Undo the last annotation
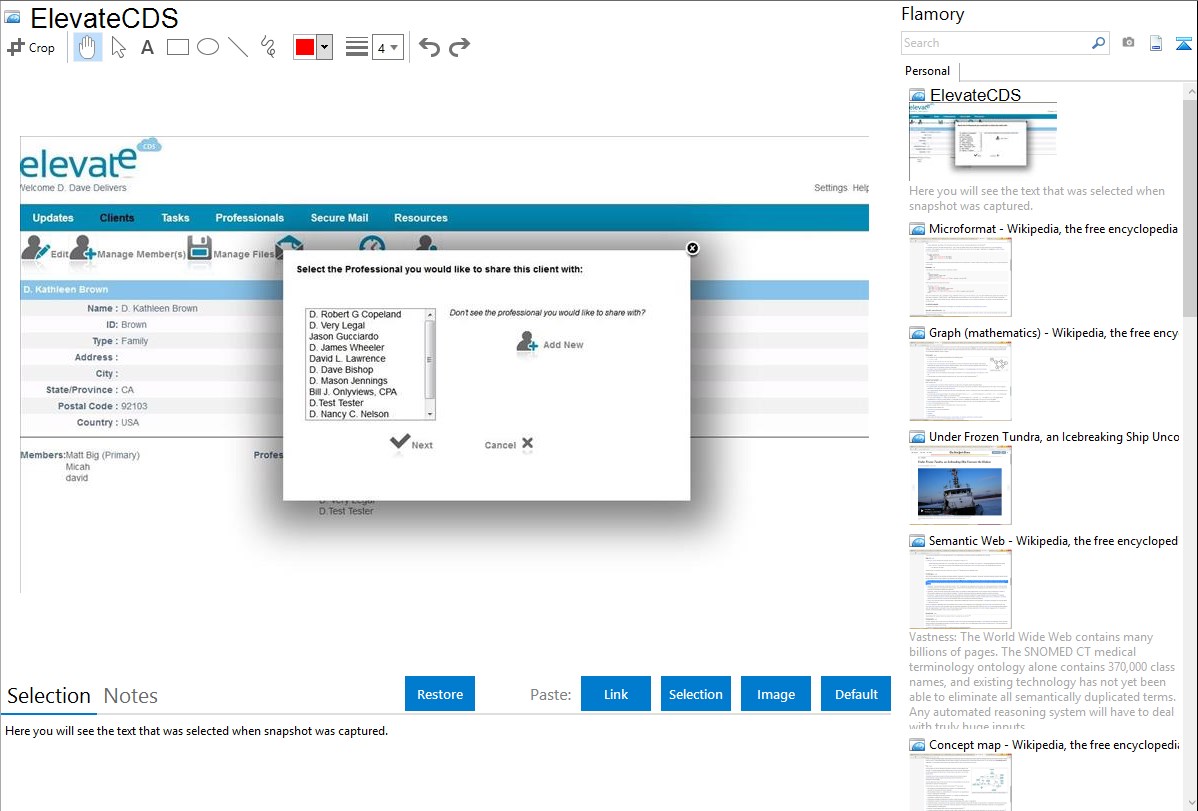The width and height of the screenshot is (1198, 811). click(429, 47)
